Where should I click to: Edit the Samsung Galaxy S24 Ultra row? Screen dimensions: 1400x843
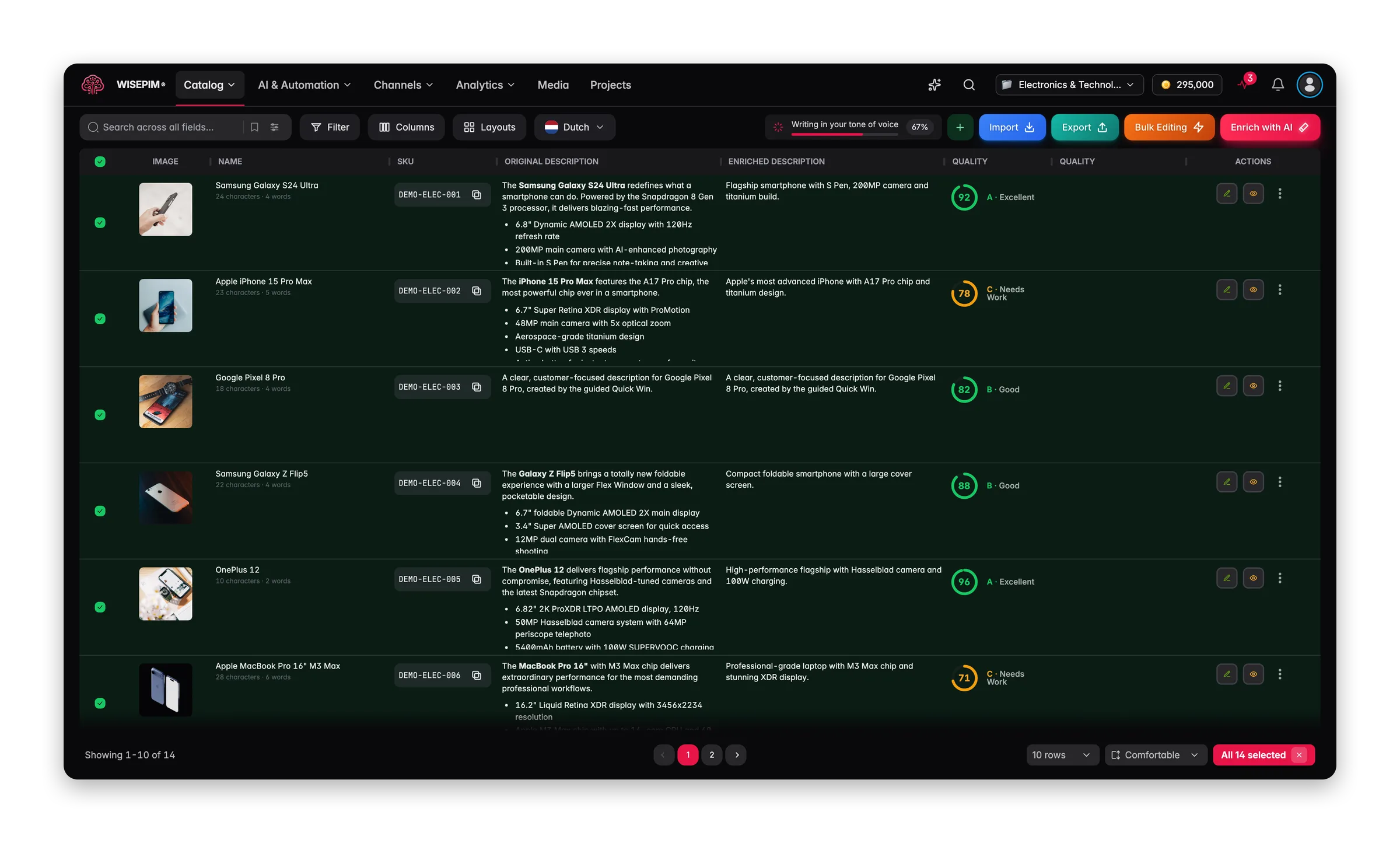1227,194
